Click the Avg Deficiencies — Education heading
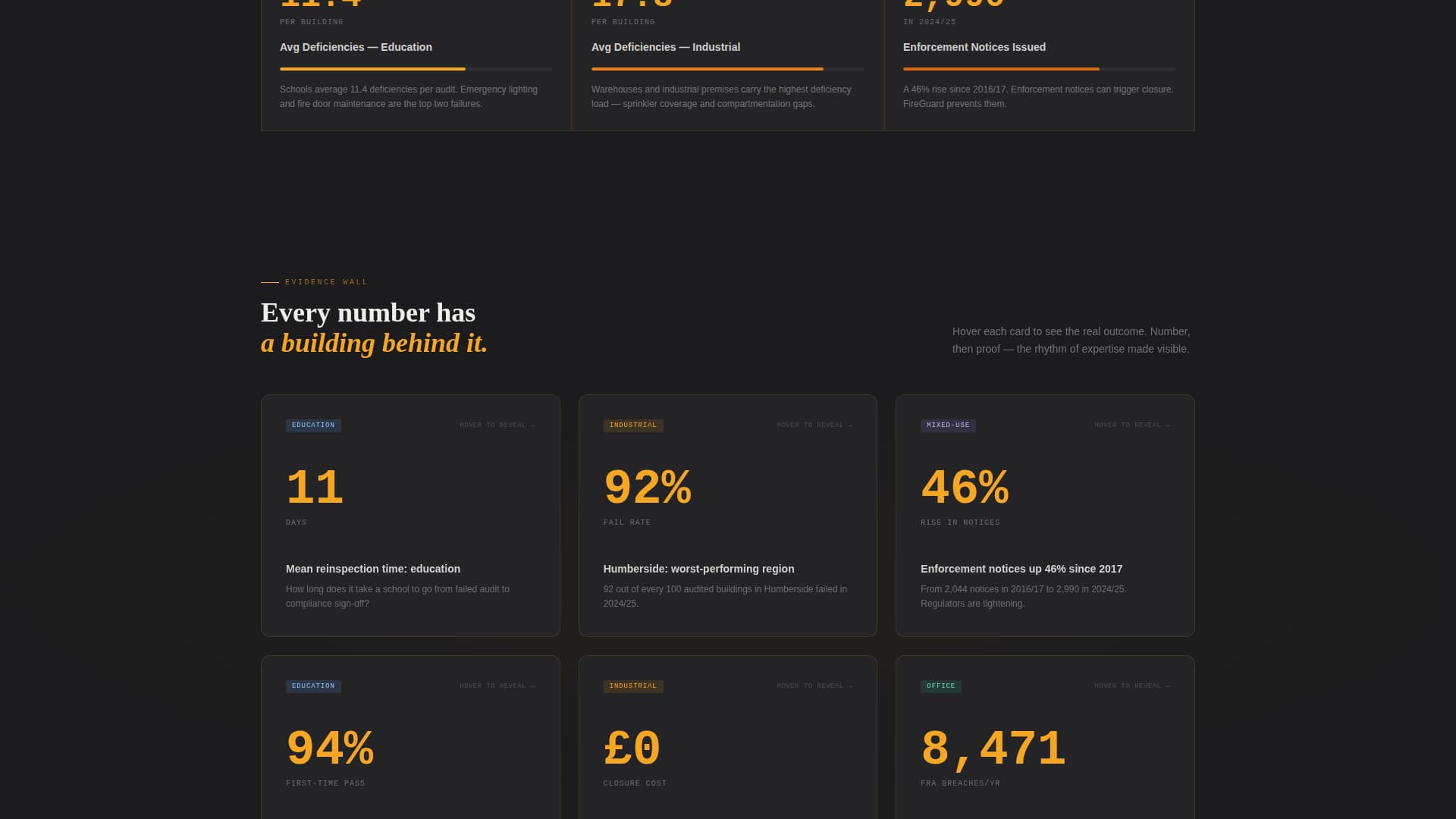This screenshot has height=819, width=1456. [356, 47]
